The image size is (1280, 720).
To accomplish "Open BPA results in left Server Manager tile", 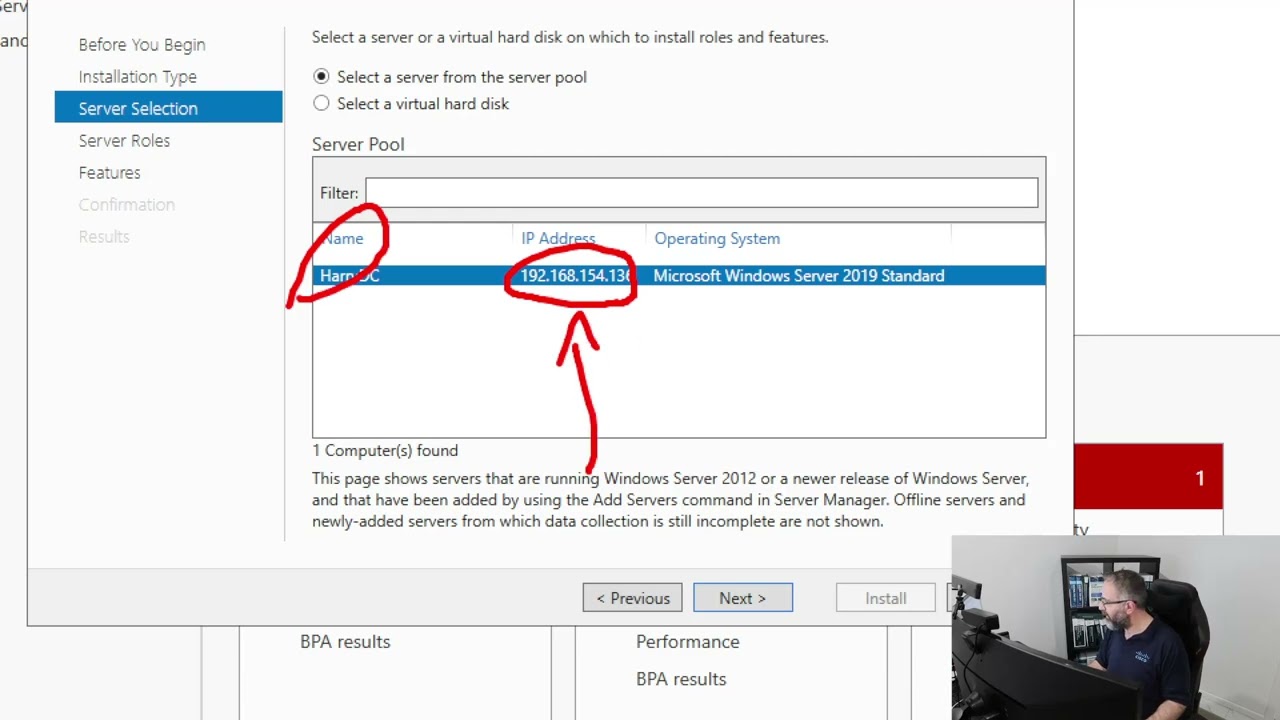I will pos(345,642).
